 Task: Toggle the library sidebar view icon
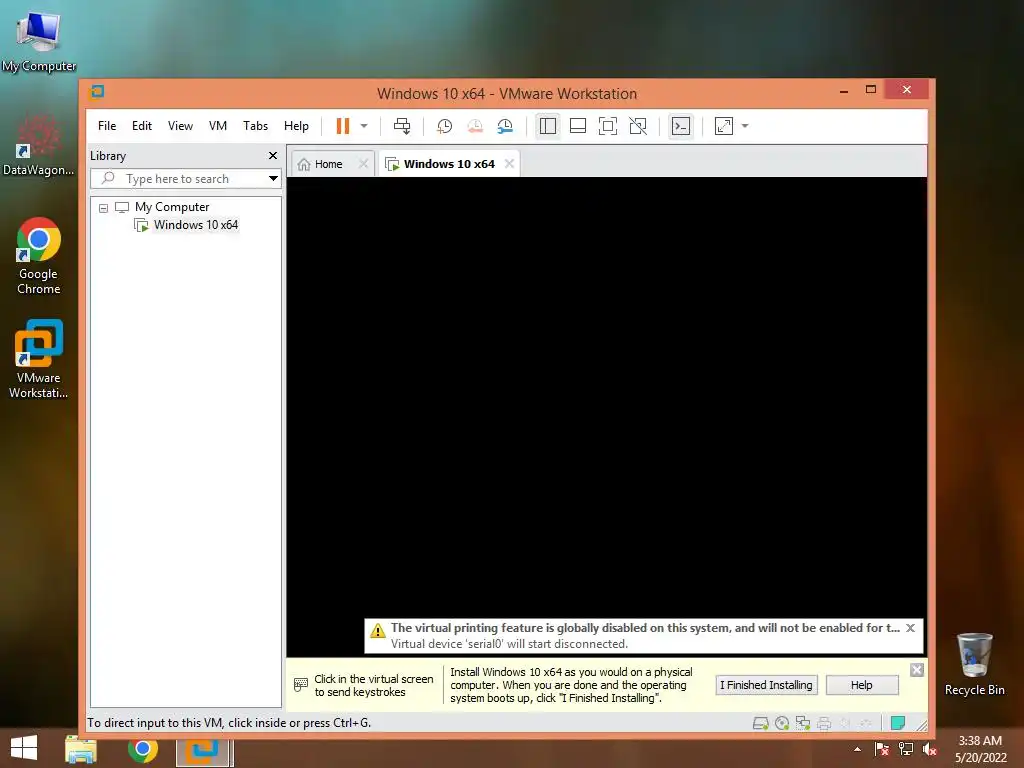[x=548, y=126]
